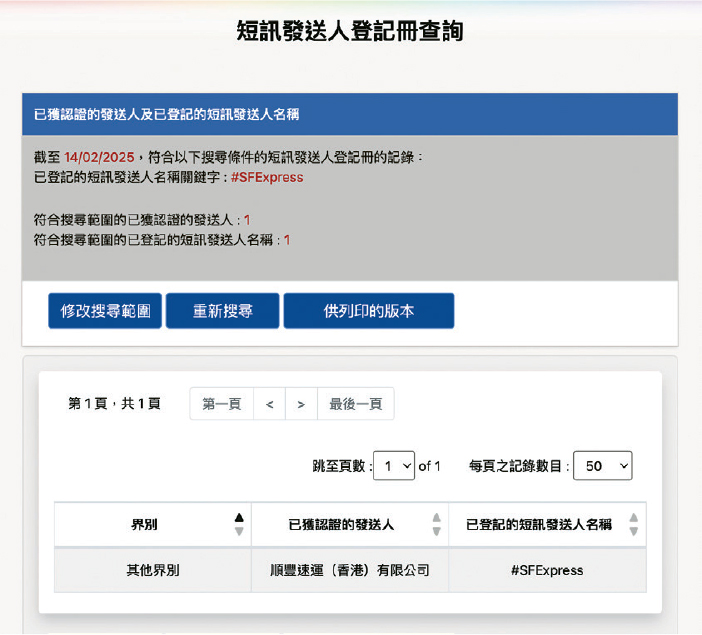This screenshot has height=635, width=702.
Task: Select the 順豐速運（香港）有限公司 cell
Action: click(x=350, y=570)
